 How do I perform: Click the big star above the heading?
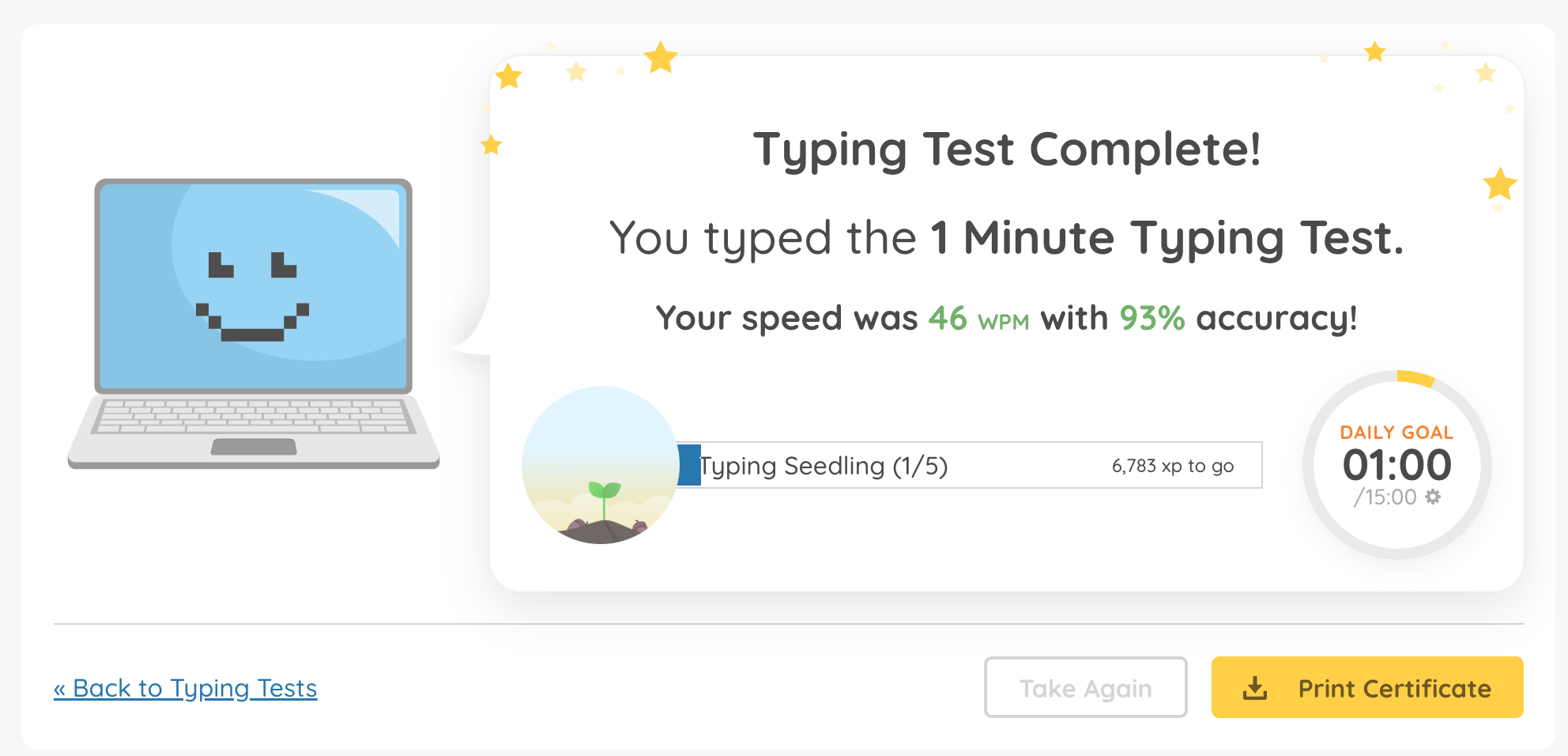coord(661,58)
